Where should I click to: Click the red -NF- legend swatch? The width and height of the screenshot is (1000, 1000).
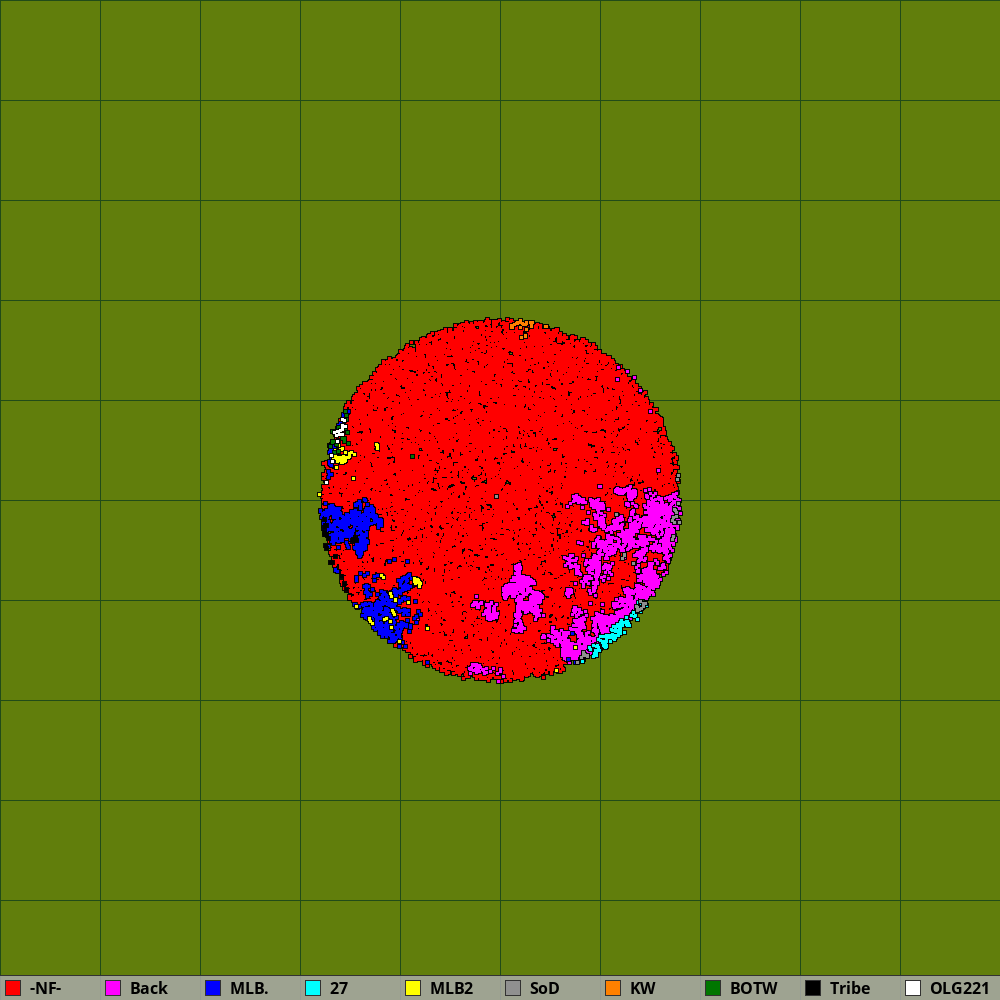click(13, 988)
